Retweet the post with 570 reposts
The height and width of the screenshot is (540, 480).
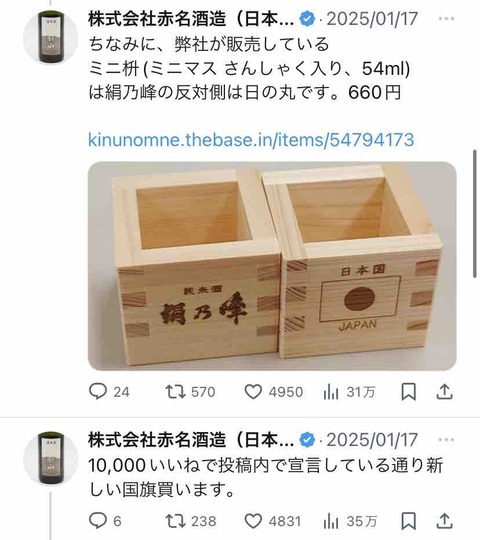(x=190, y=392)
